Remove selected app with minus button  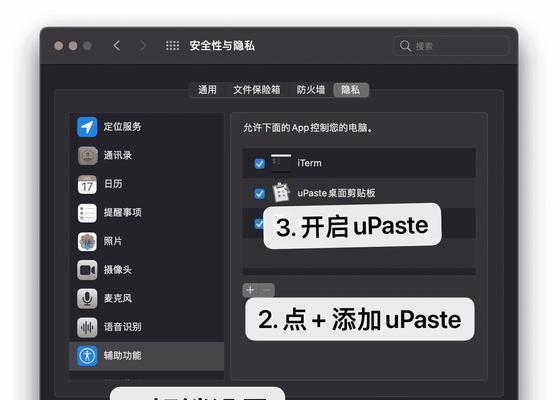(267, 290)
